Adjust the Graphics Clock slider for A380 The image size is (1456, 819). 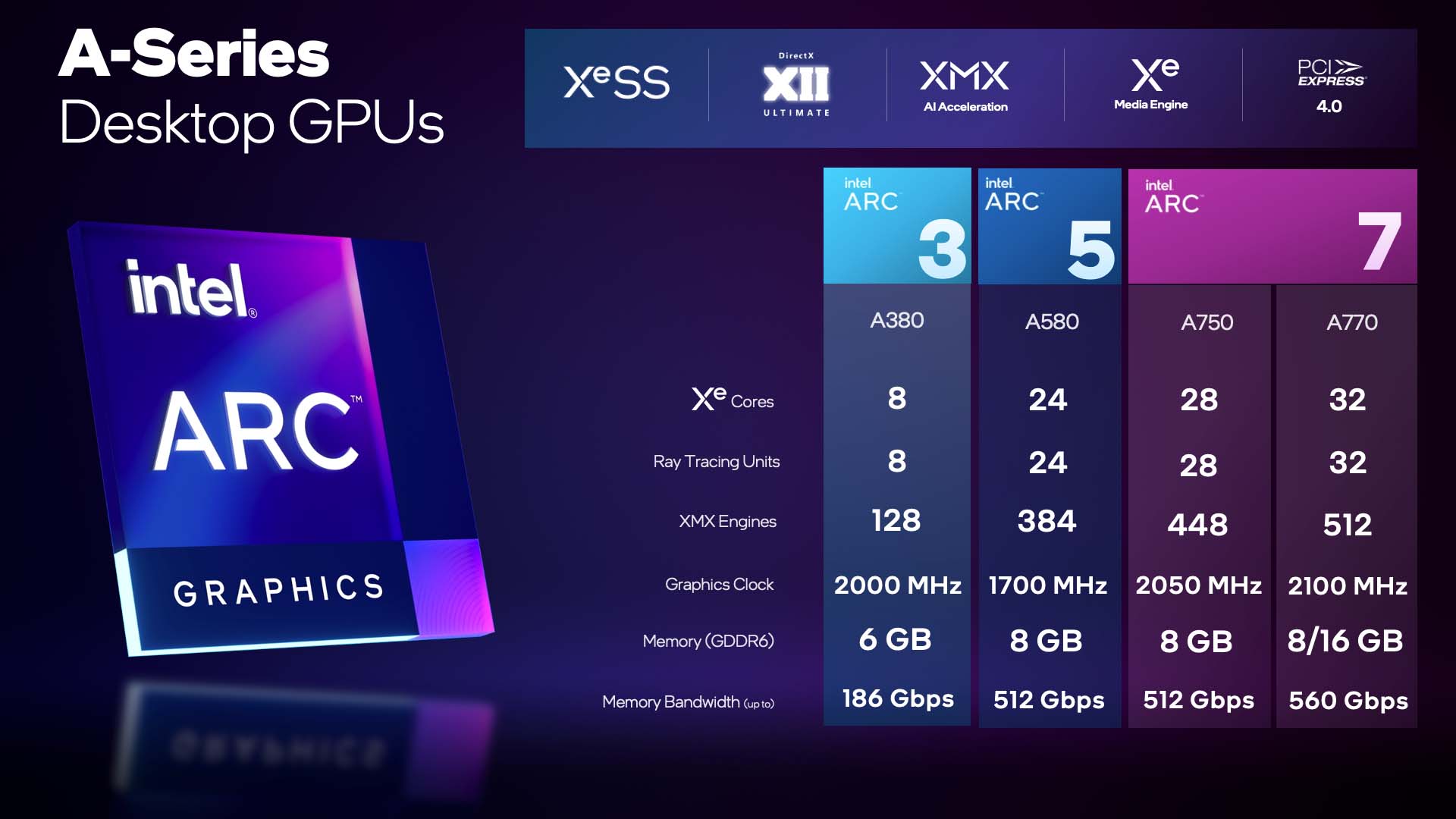coord(894,584)
